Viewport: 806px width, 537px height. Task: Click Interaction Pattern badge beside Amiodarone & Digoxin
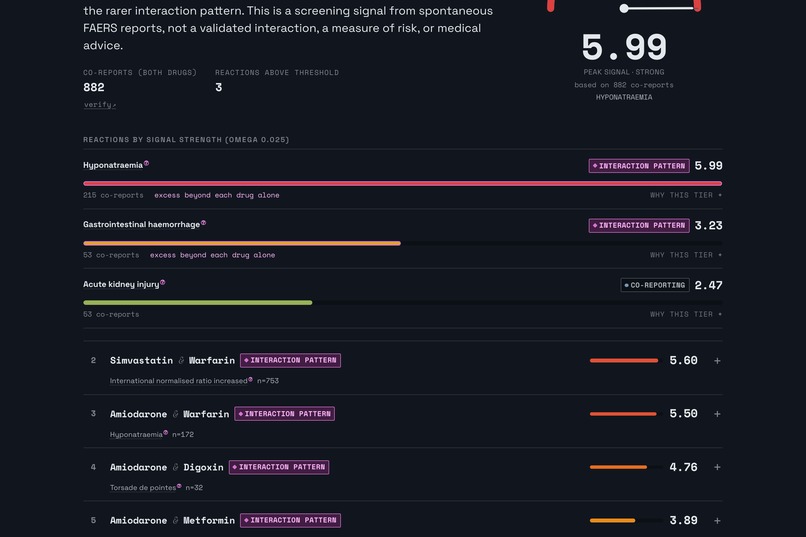pos(279,467)
